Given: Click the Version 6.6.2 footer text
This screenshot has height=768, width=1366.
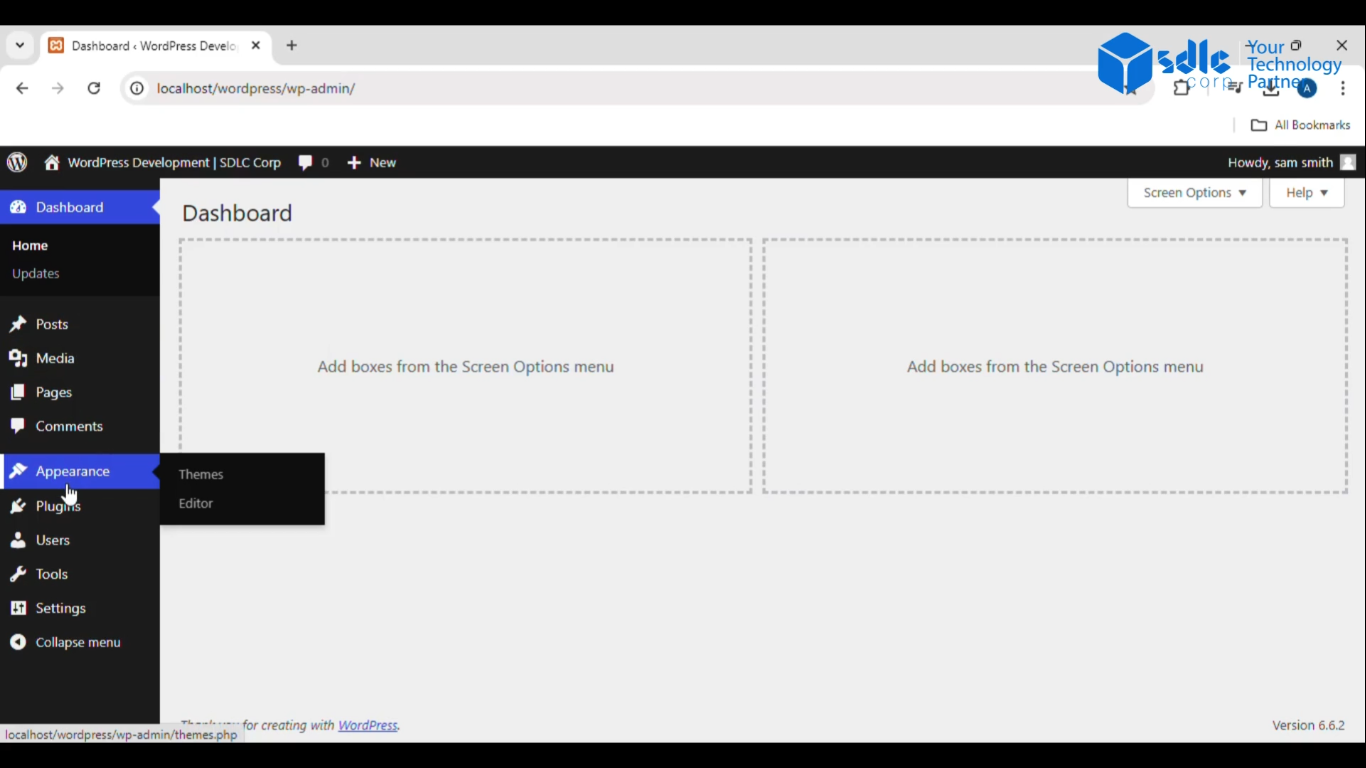Looking at the screenshot, I should [x=1308, y=725].
